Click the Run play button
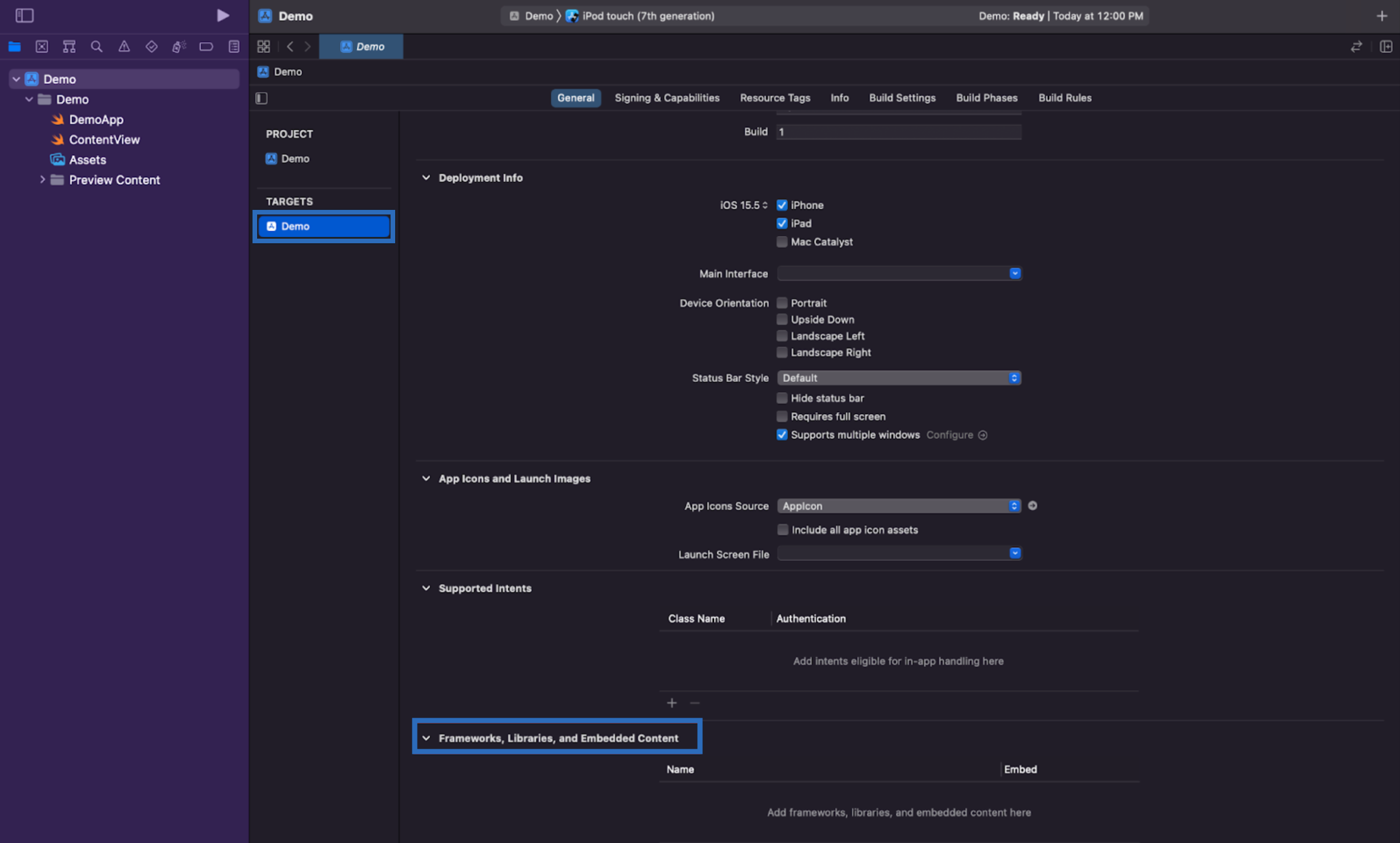The height and width of the screenshot is (843, 1400). click(223, 16)
